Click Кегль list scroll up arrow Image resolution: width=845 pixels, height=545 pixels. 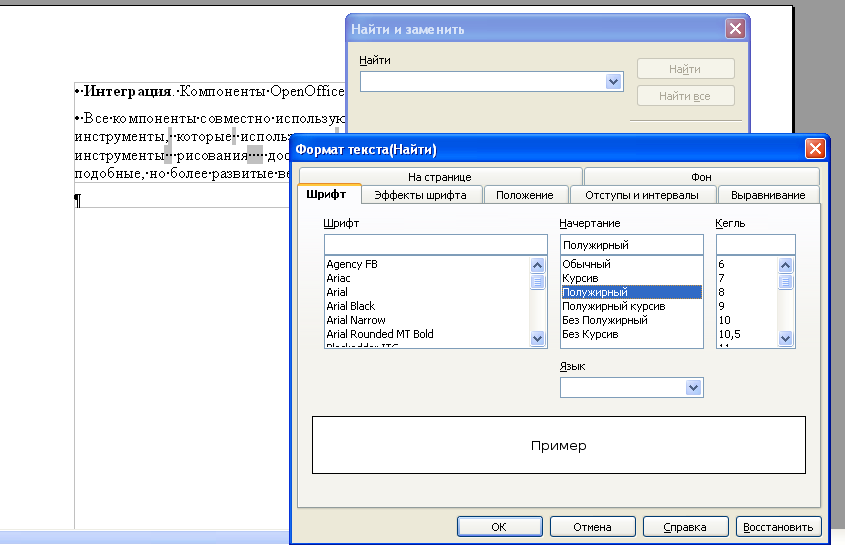[785, 265]
